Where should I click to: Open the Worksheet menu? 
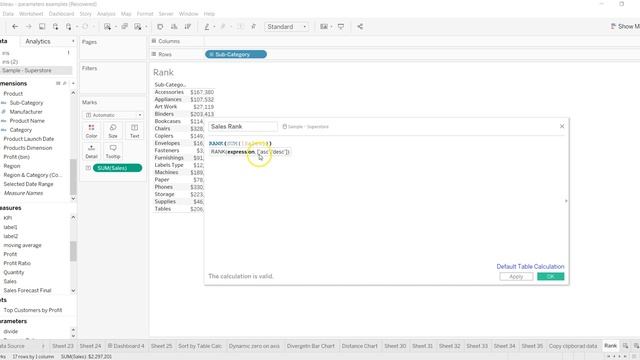31,14
